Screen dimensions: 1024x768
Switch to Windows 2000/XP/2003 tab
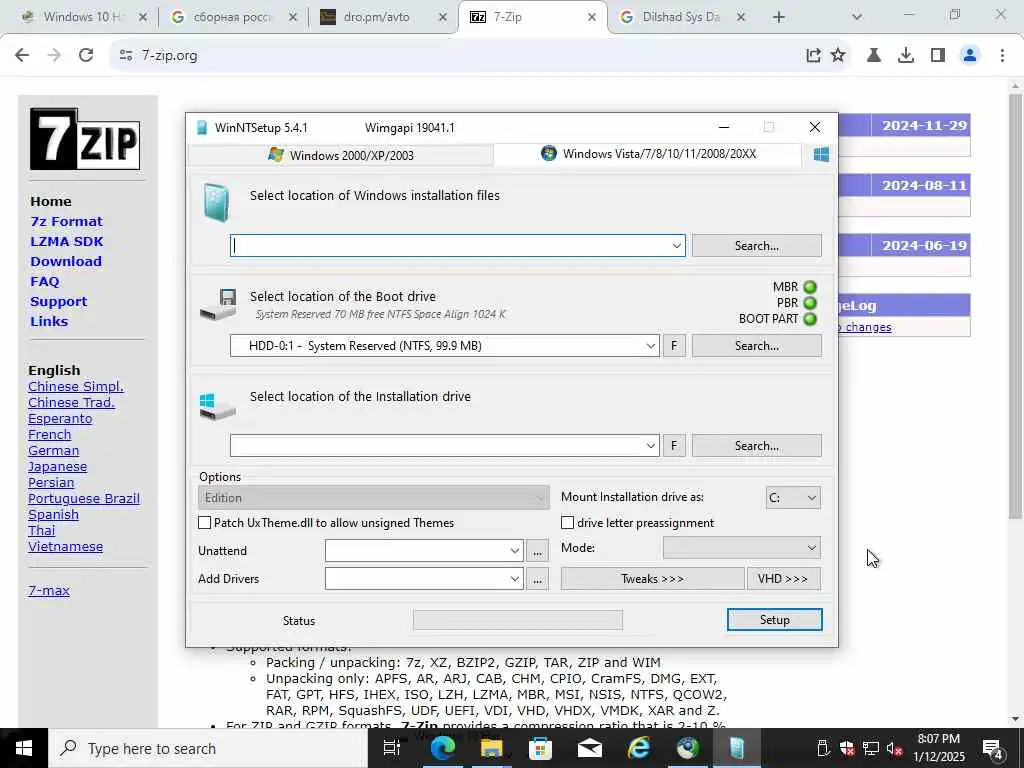tap(341, 155)
